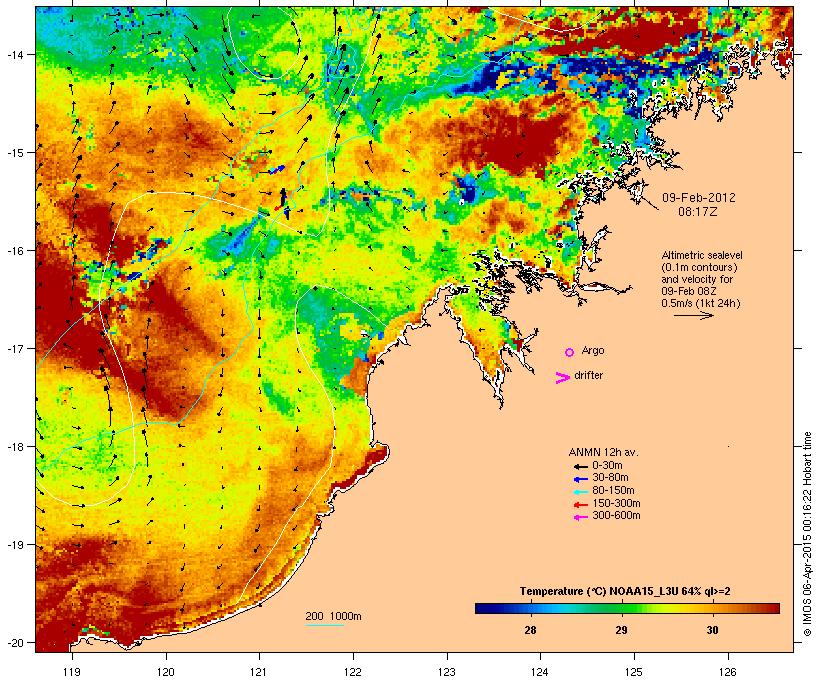Click the -17 latitude axis label
Image resolution: width=820 pixels, height=680 pixels.
15,348
